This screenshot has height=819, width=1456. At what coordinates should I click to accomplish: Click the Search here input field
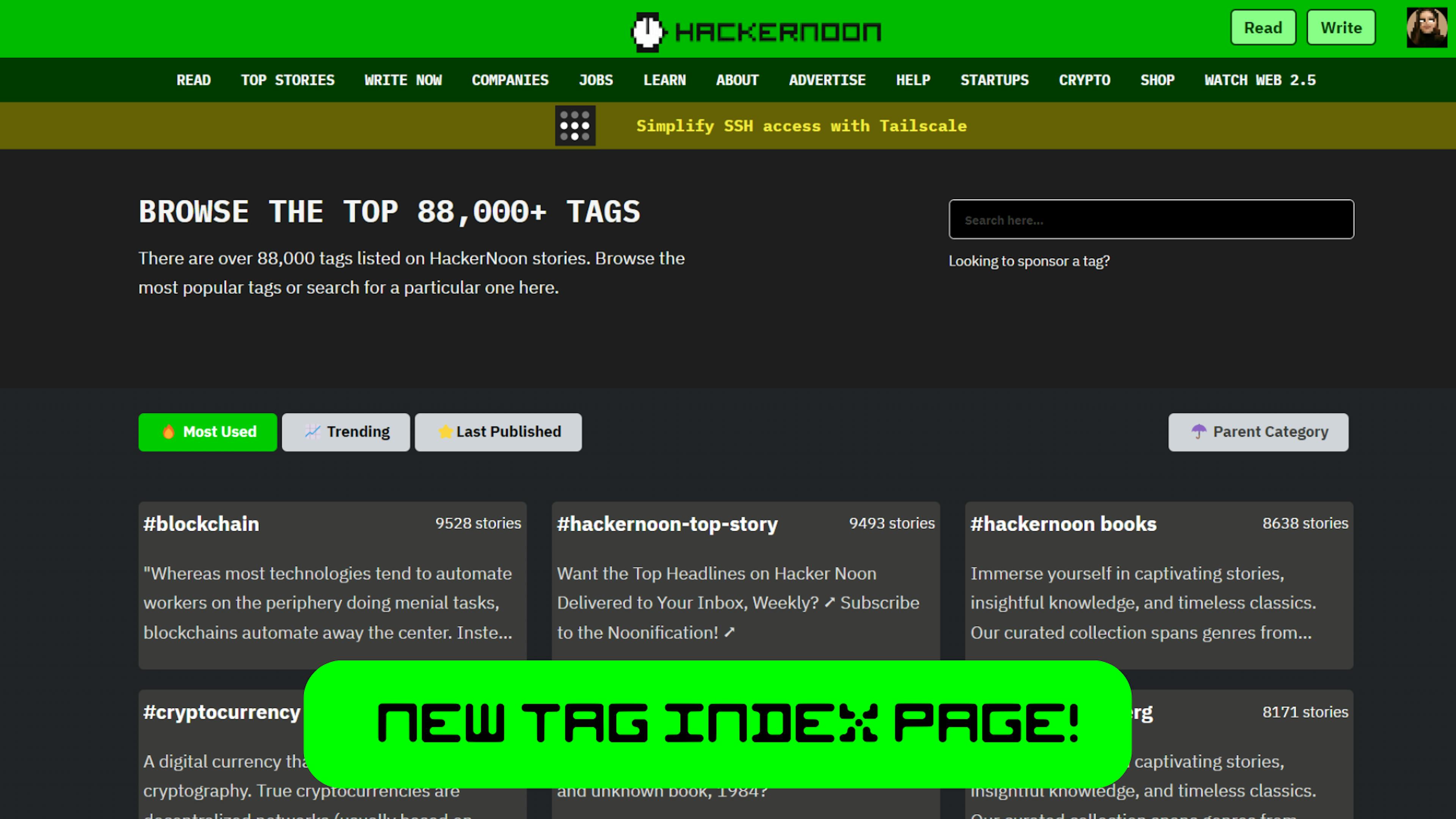[x=1151, y=219]
